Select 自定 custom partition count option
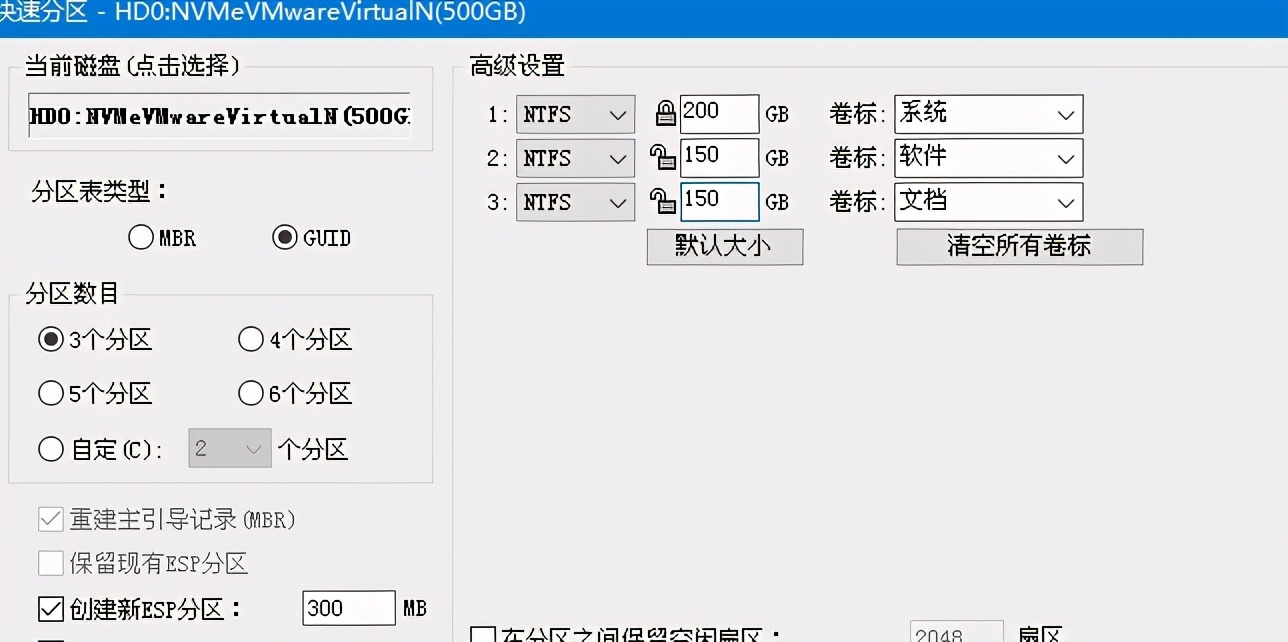 tap(51, 449)
